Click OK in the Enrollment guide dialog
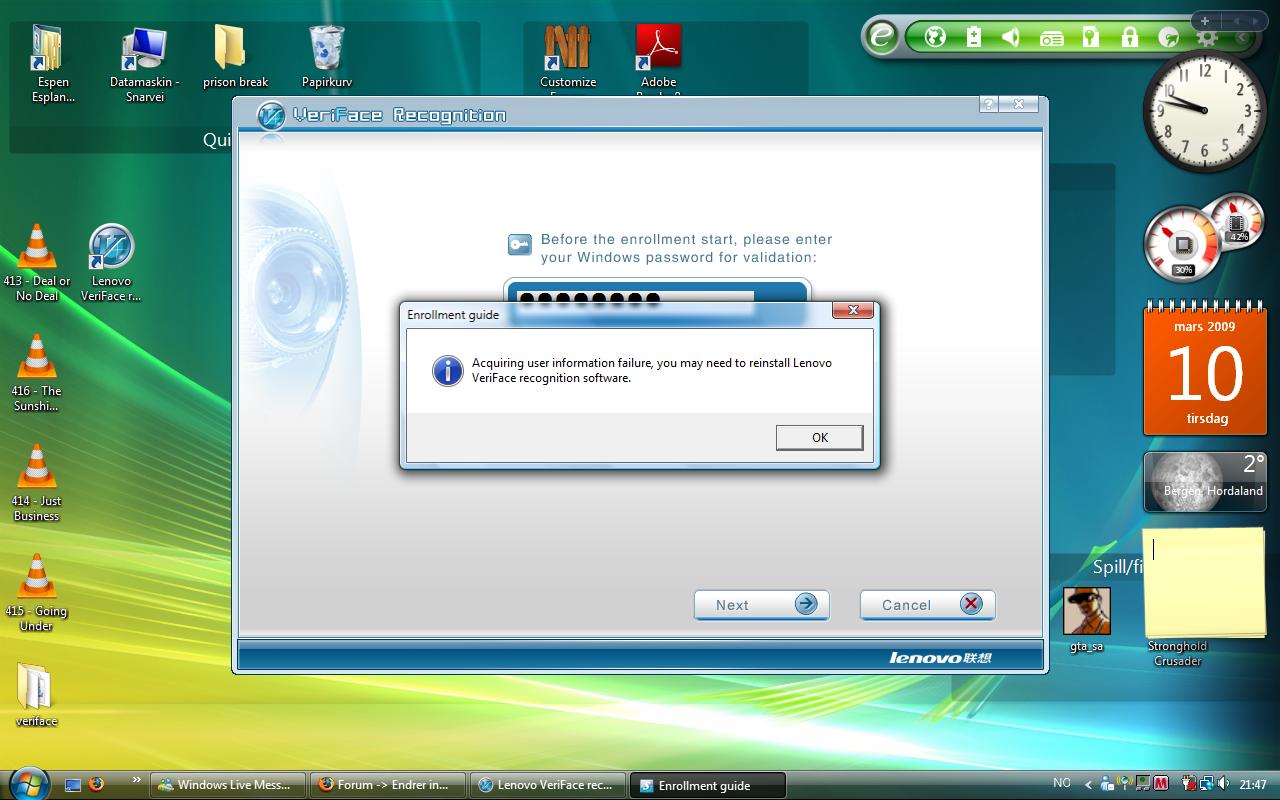The image size is (1280, 800). (819, 437)
